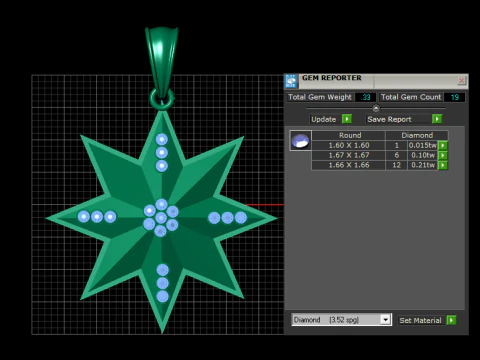Click the Update button label
Screen dimensions: 480x360
[323, 119]
